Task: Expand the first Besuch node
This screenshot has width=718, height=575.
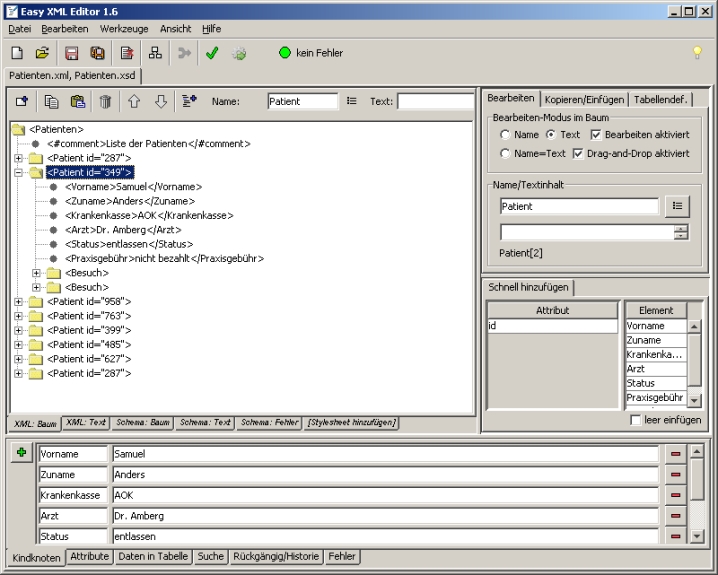Action: point(37,273)
